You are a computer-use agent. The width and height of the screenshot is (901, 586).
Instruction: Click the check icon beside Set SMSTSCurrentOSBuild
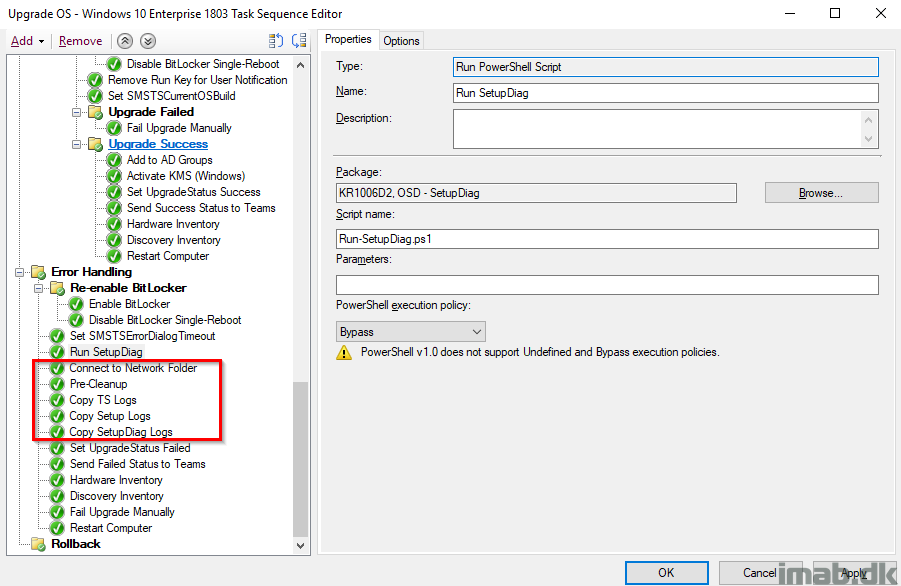[95, 96]
